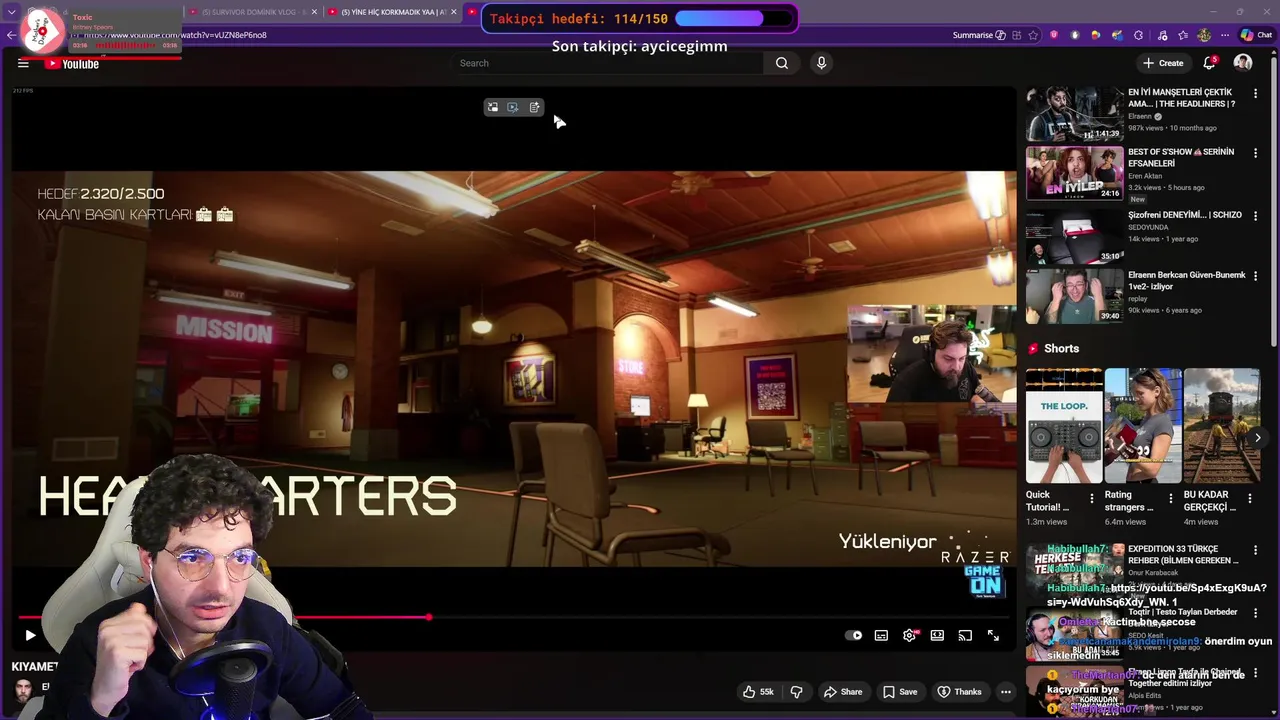This screenshot has width=1280, height=720.
Task: Like the video with 55k likes
Action: point(757,692)
